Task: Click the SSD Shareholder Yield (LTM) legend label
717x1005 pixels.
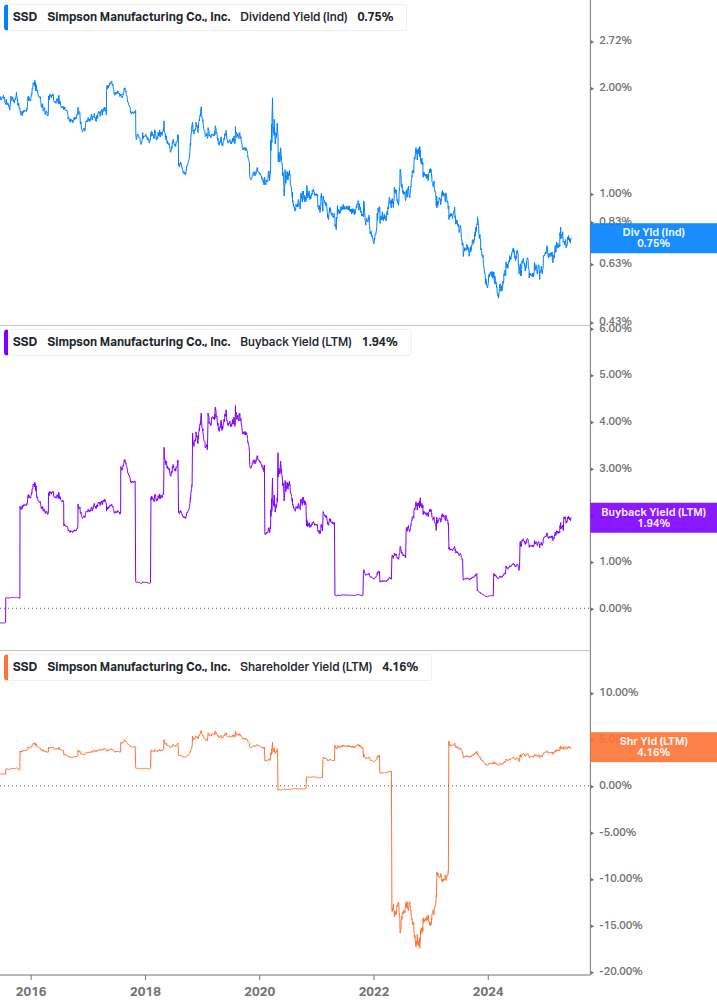Action: (x=217, y=667)
